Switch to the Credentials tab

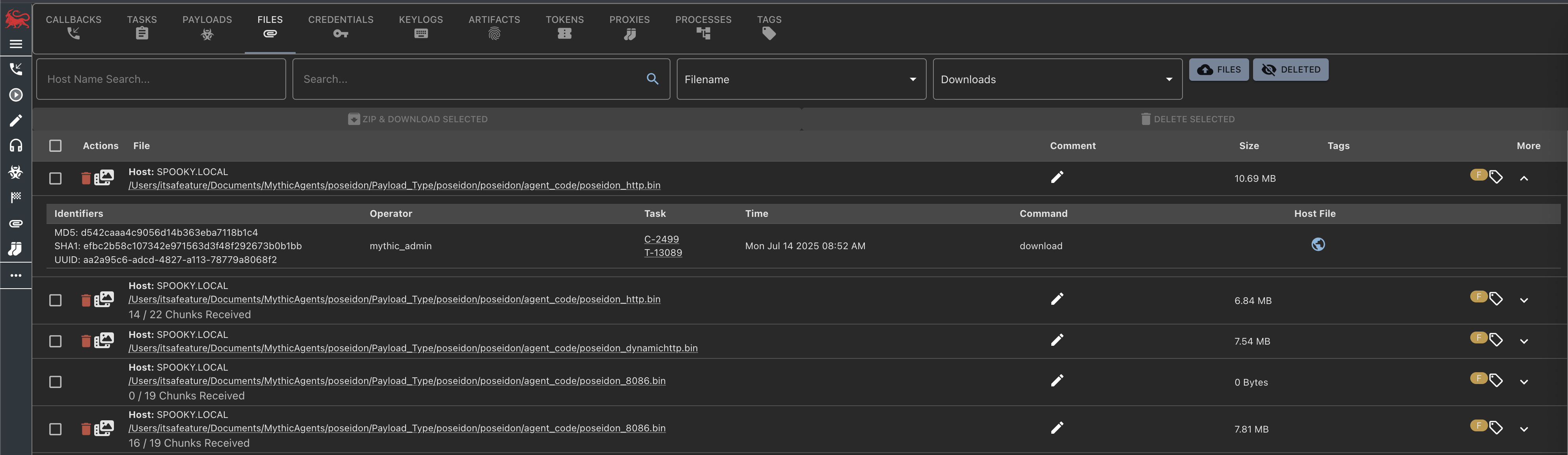[x=340, y=27]
